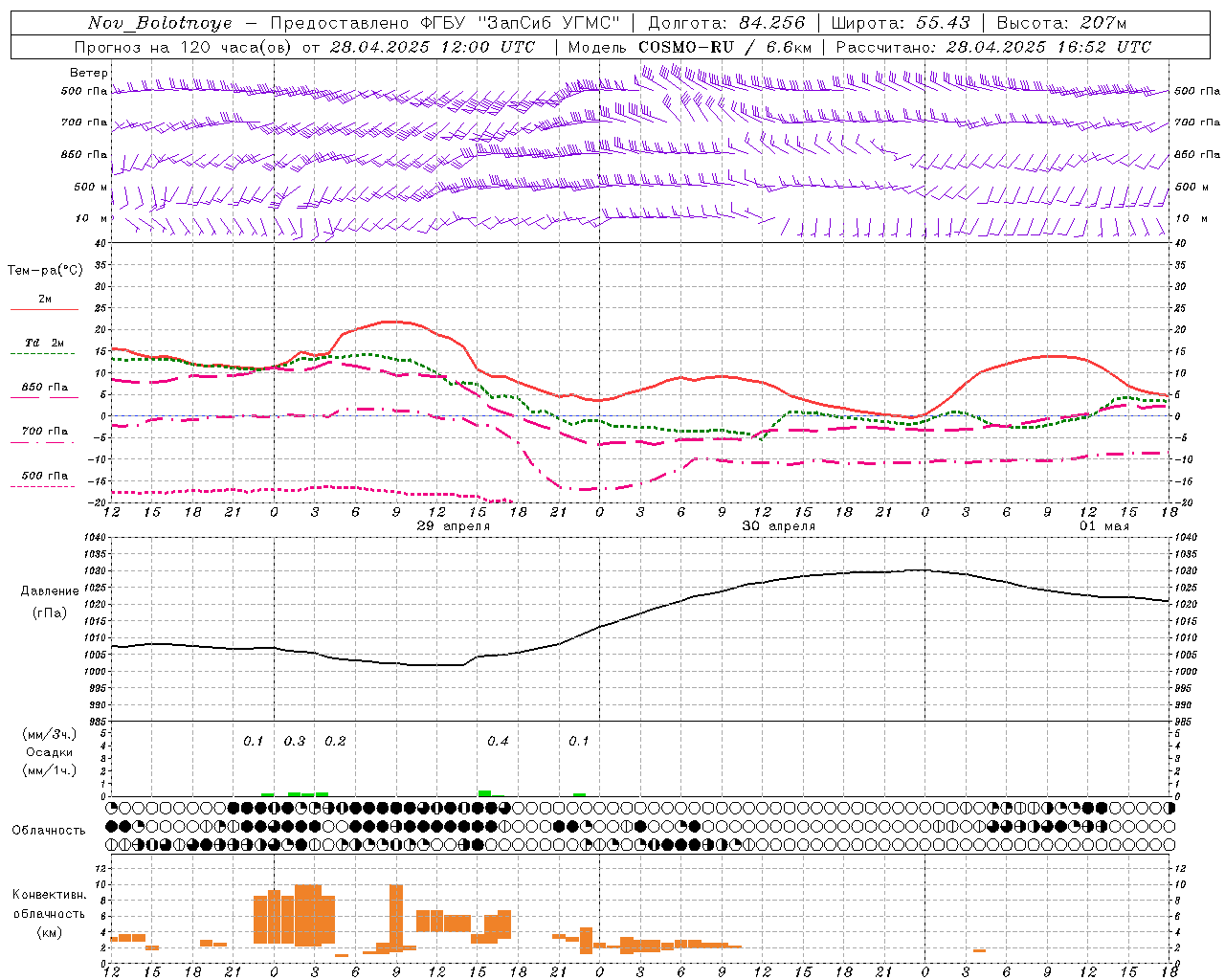
Task: Click the (гПа) unit label
Action: tap(50, 613)
